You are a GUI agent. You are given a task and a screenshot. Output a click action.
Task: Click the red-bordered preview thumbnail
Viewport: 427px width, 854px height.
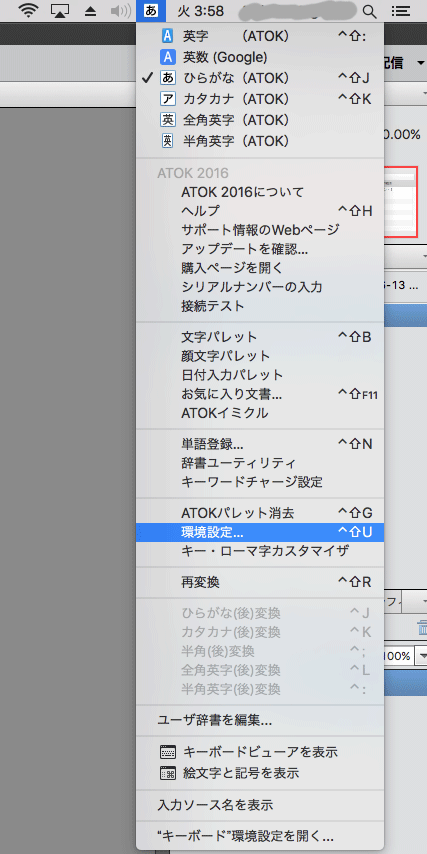point(401,202)
